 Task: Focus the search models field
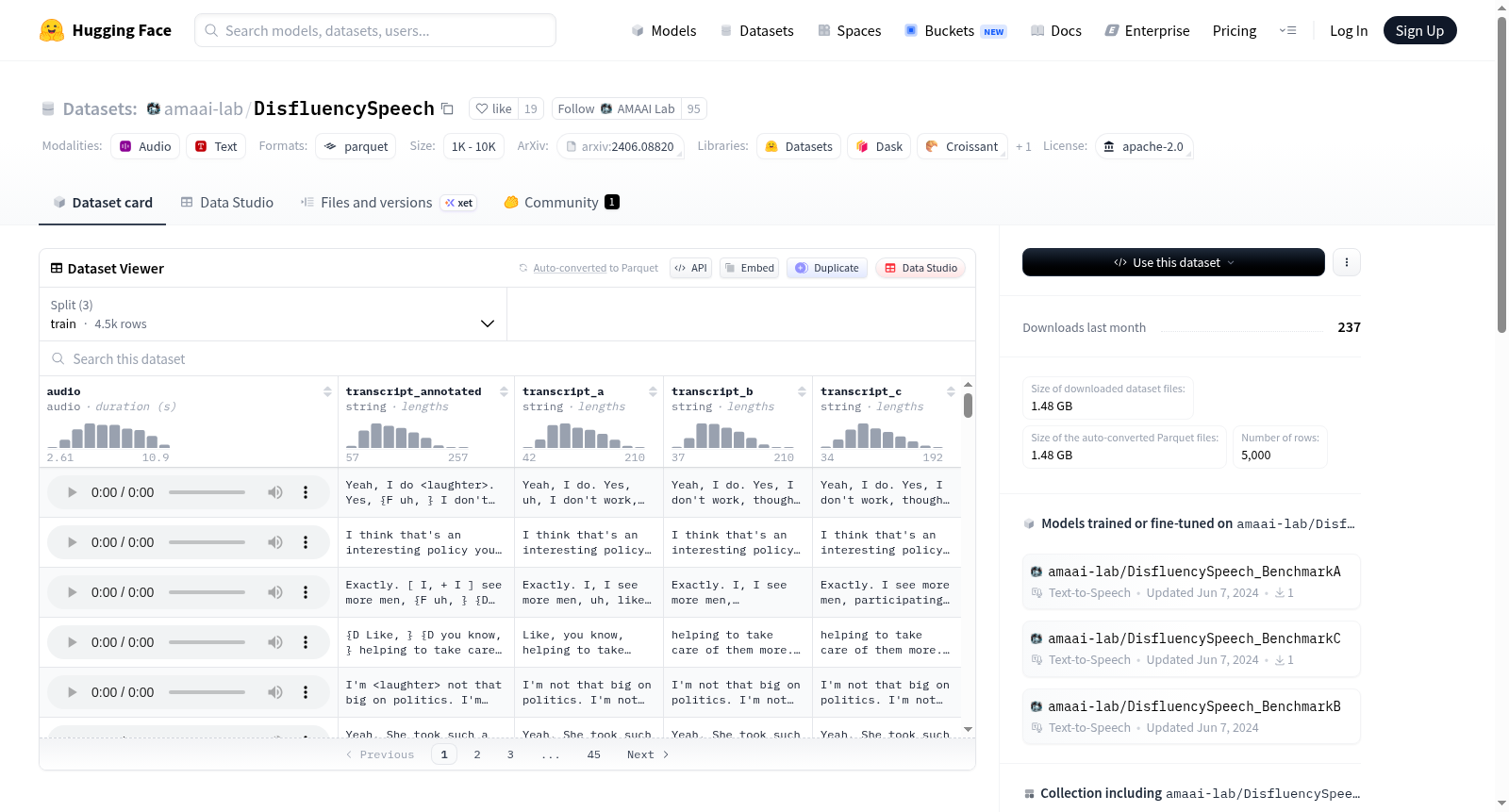[x=375, y=30]
